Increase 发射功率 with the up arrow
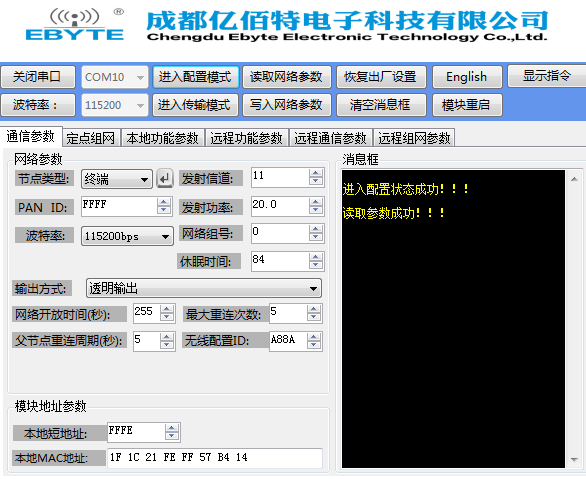This screenshot has width=586, height=479. click(x=316, y=202)
